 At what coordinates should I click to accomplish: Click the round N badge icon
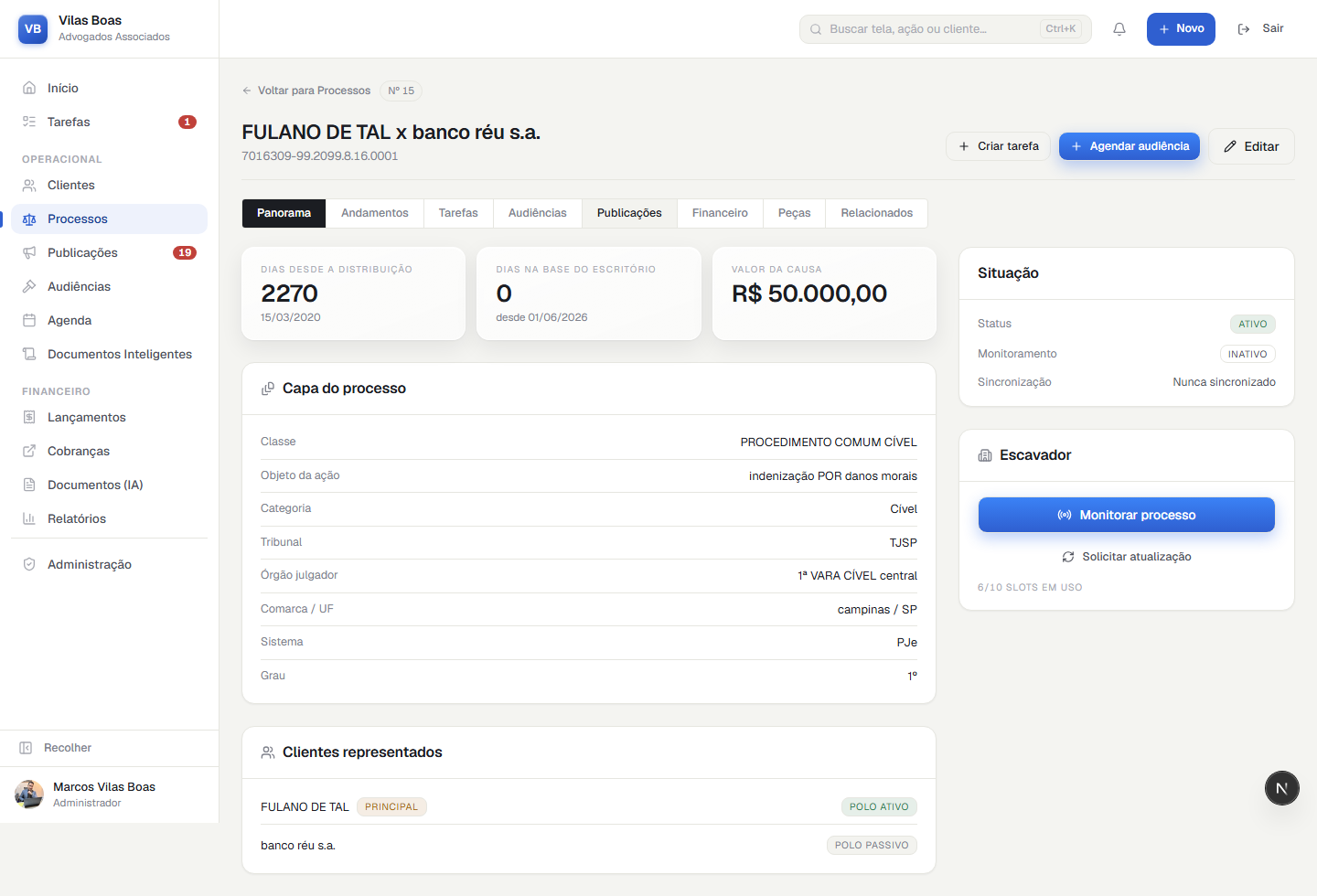pyautogui.click(x=1282, y=788)
